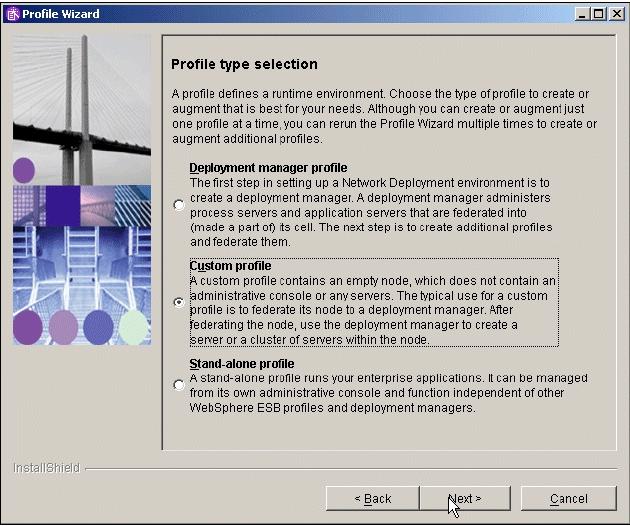Click the 'Profile type selection' title
The height and width of the screenshot is (526, 630).
coord(244,64)
